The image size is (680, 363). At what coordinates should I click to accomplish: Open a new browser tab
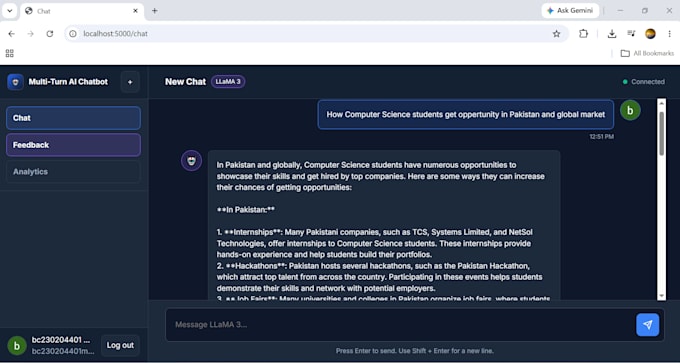[x=154, y=11]
